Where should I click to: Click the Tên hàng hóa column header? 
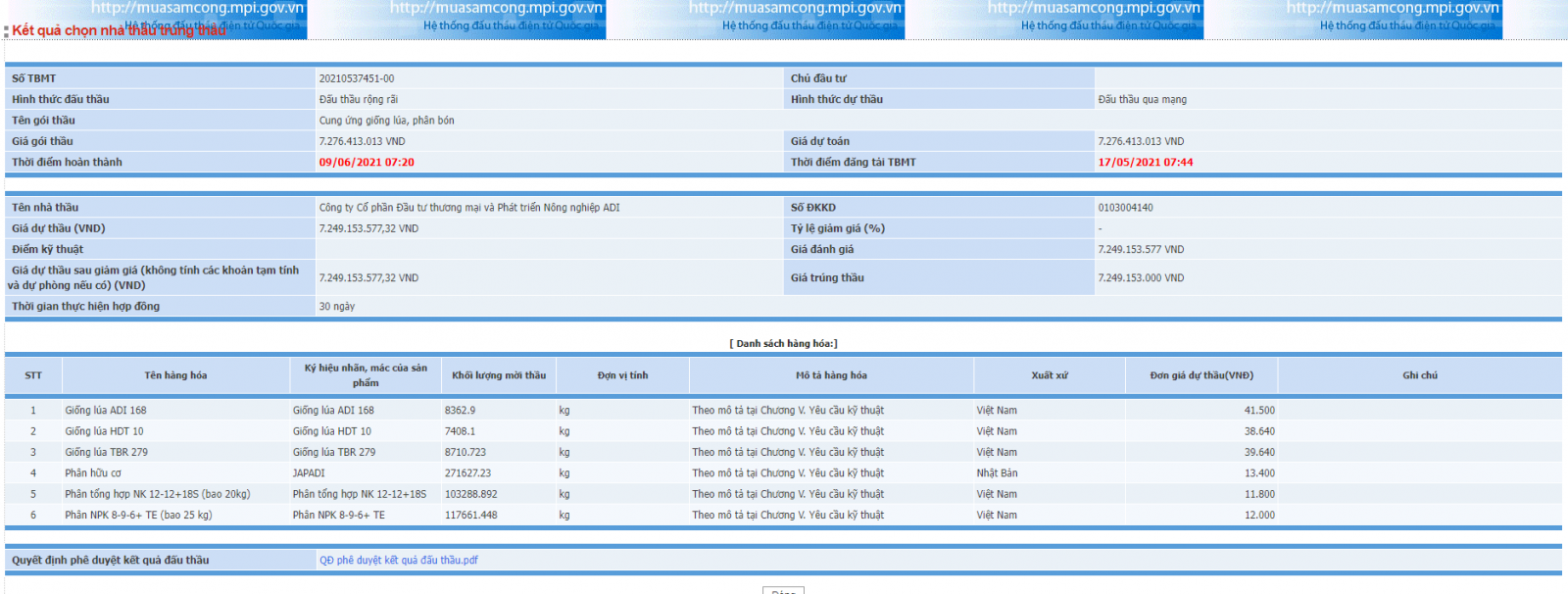175,375
